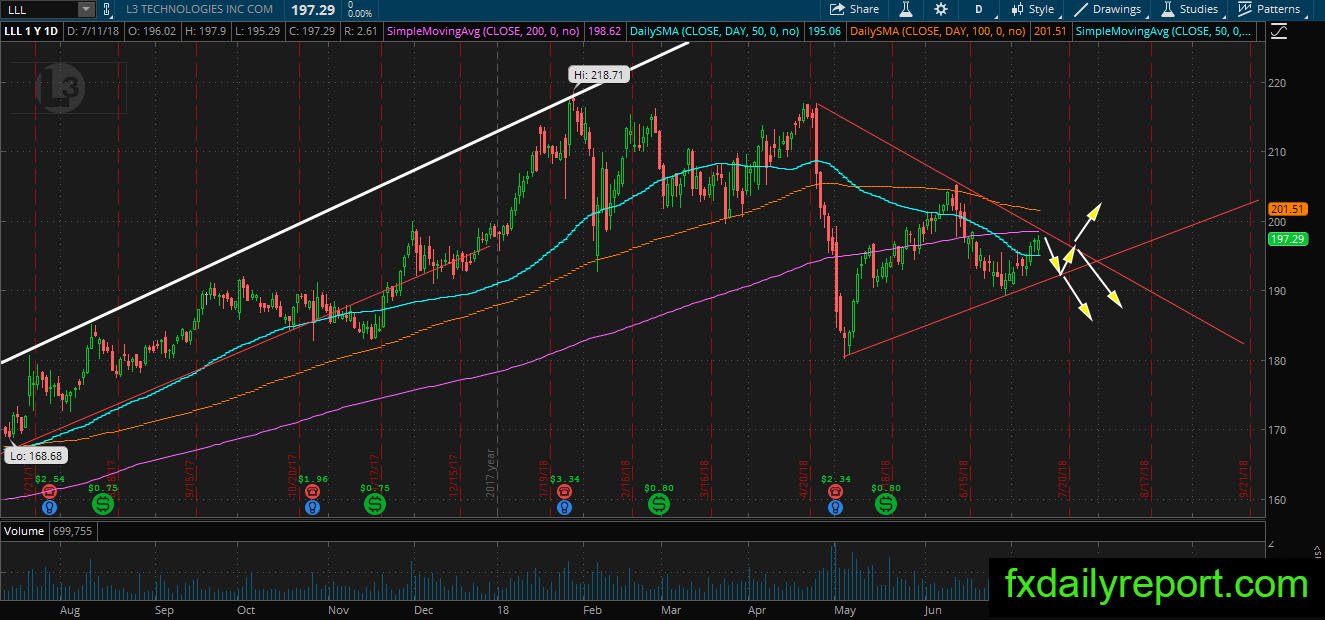The height and width of the screenshot is (620, 1325).
Task: Click the May label on the time axis
Action: tap(846, 609)
